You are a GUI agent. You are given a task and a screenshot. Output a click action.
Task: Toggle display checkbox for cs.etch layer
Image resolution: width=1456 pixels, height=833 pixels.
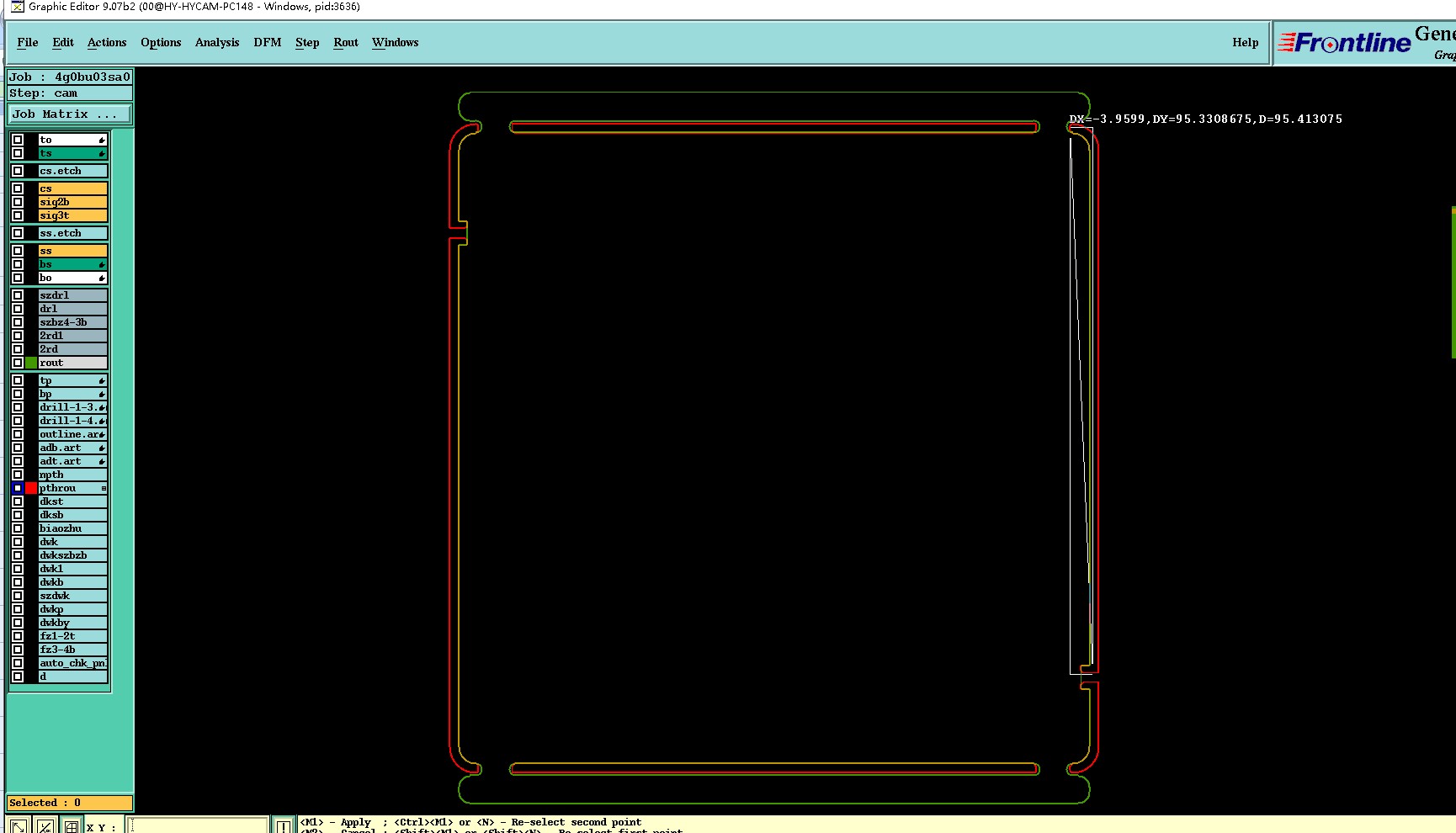(18, 171)
